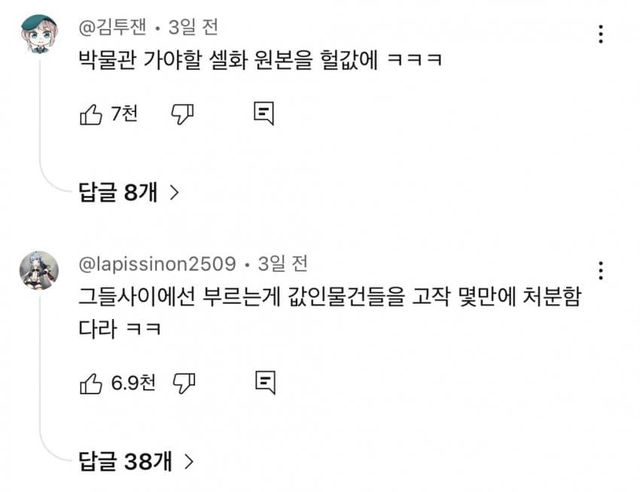Expand the 답글 38개 replies
640x492 pixels.
(135, 461)
